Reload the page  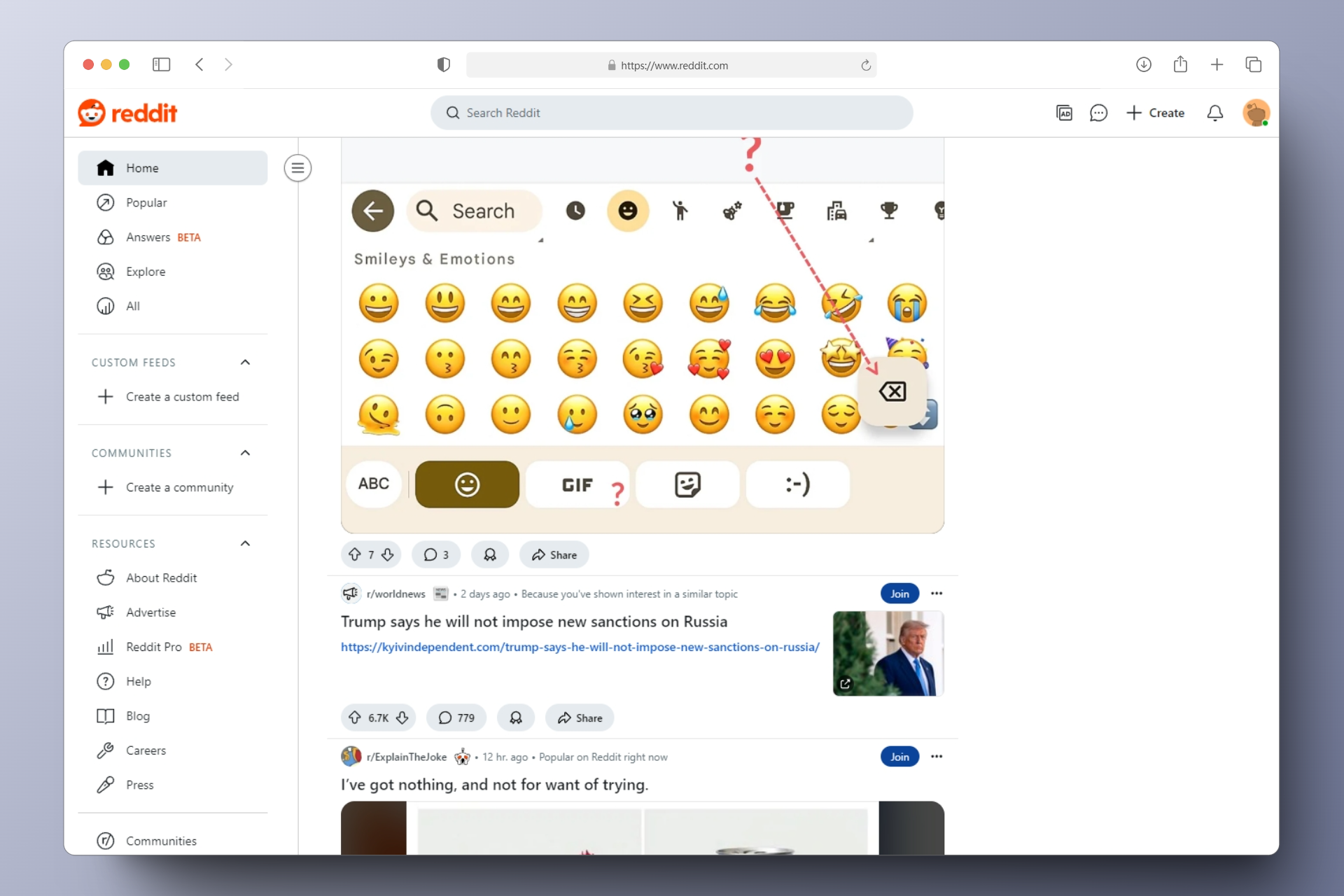pos(866,65)
